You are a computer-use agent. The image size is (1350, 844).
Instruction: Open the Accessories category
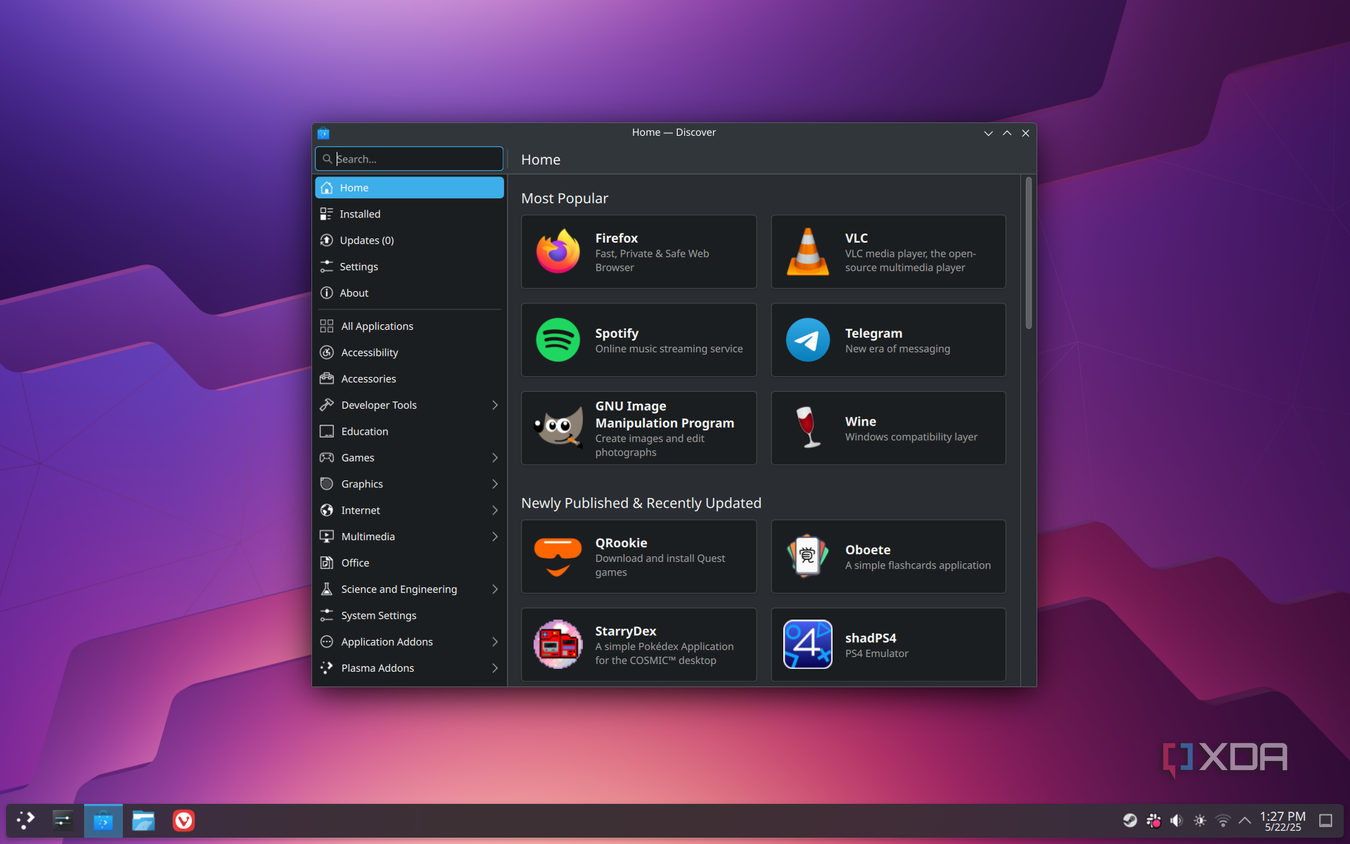pos(409,379)
